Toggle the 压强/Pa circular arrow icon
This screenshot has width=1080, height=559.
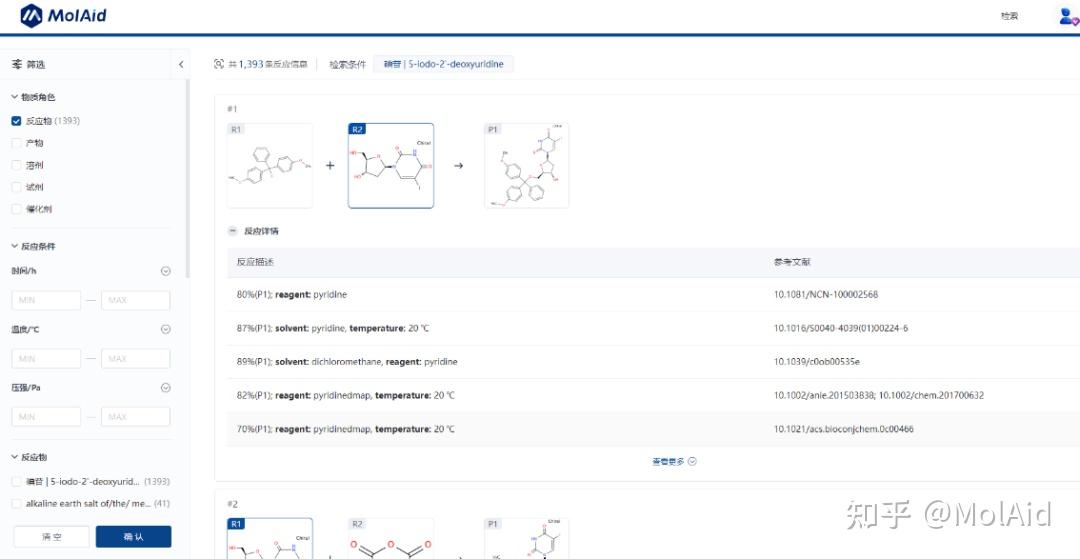tap(165, 388)
